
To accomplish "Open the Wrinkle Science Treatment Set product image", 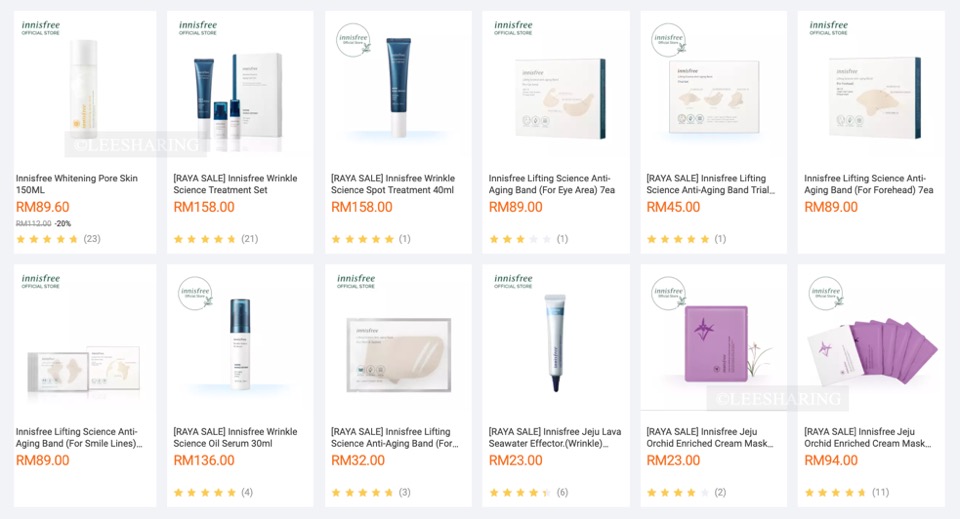I will tap(239, 101).
